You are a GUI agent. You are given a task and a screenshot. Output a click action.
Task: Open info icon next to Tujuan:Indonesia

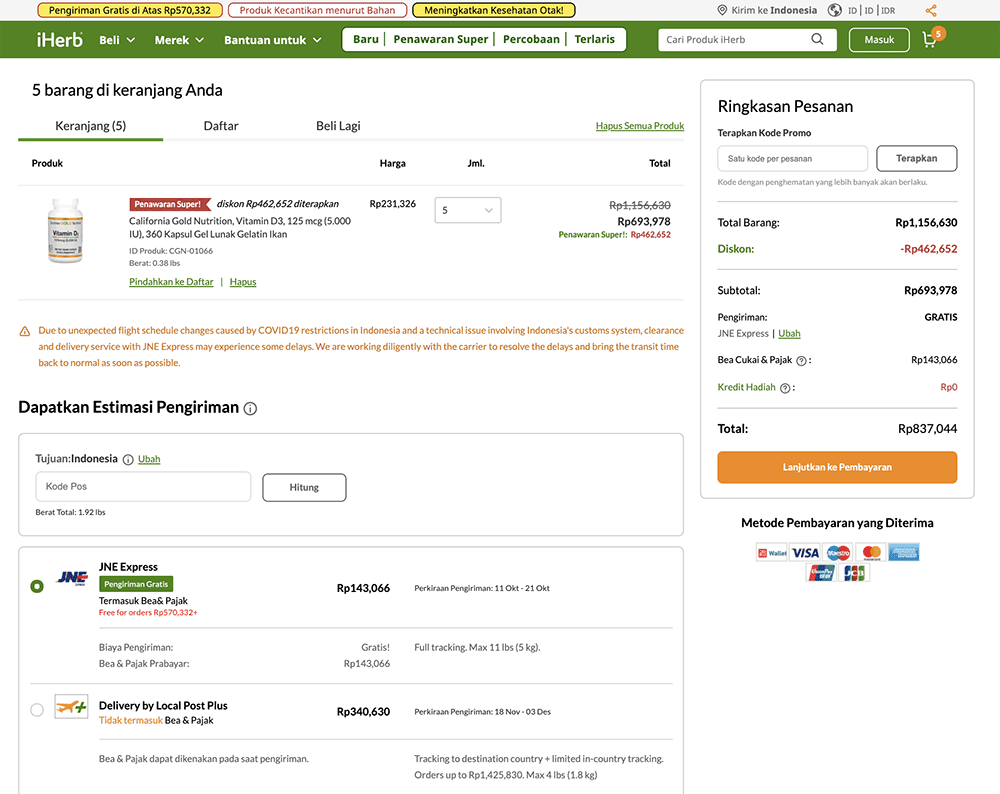coord(128,460)
